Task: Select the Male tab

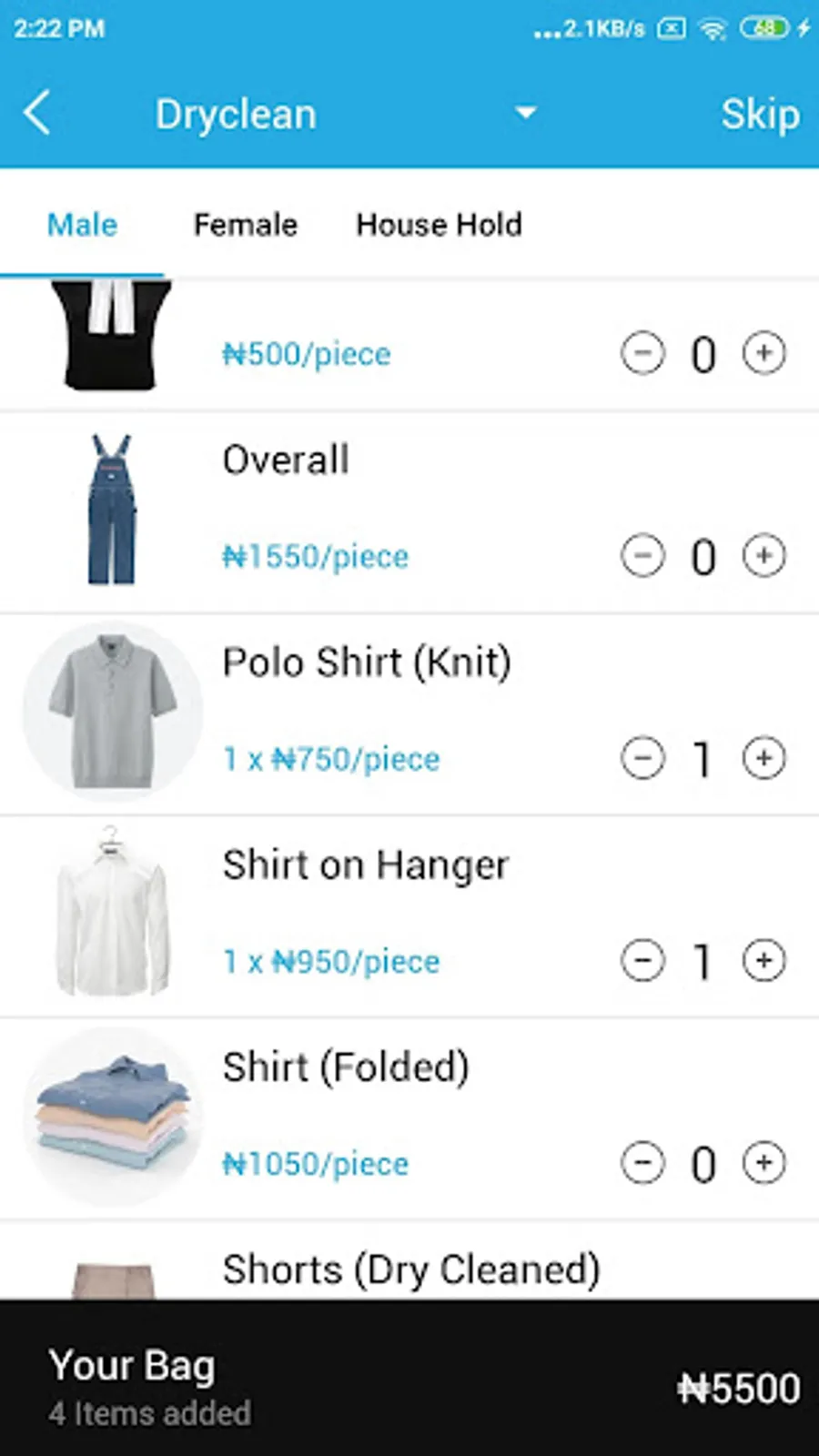Action: 82,225
